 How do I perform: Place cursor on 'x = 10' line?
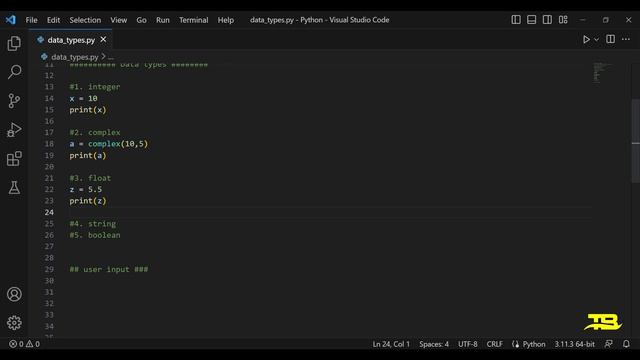(83, 98)
